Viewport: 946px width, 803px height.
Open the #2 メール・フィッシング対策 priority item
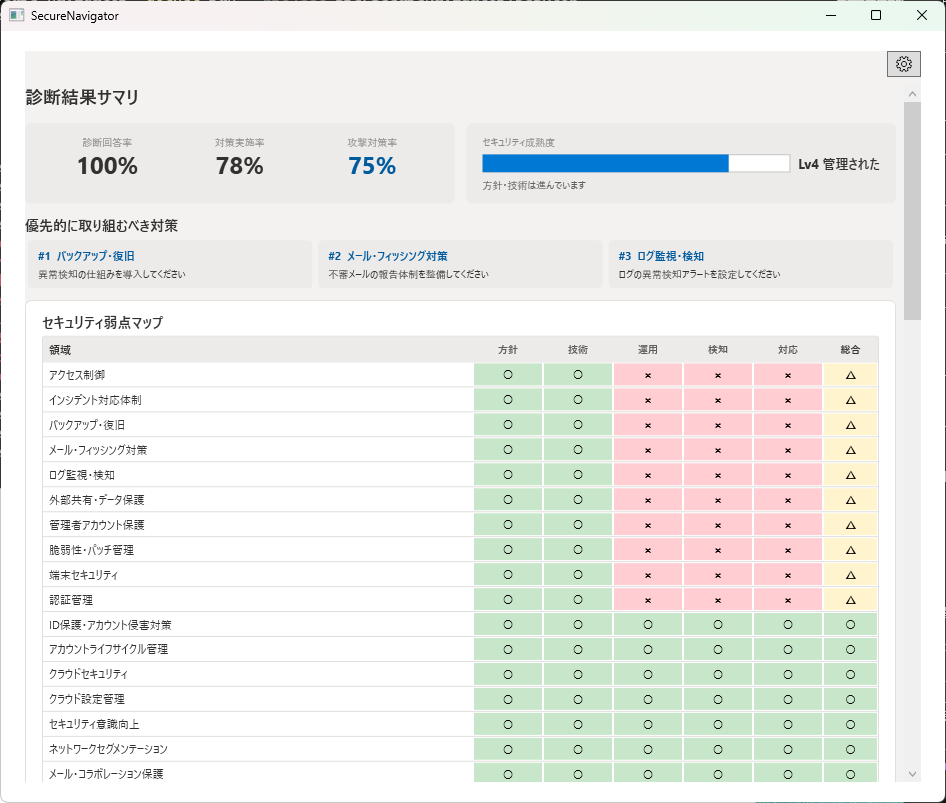460,262
